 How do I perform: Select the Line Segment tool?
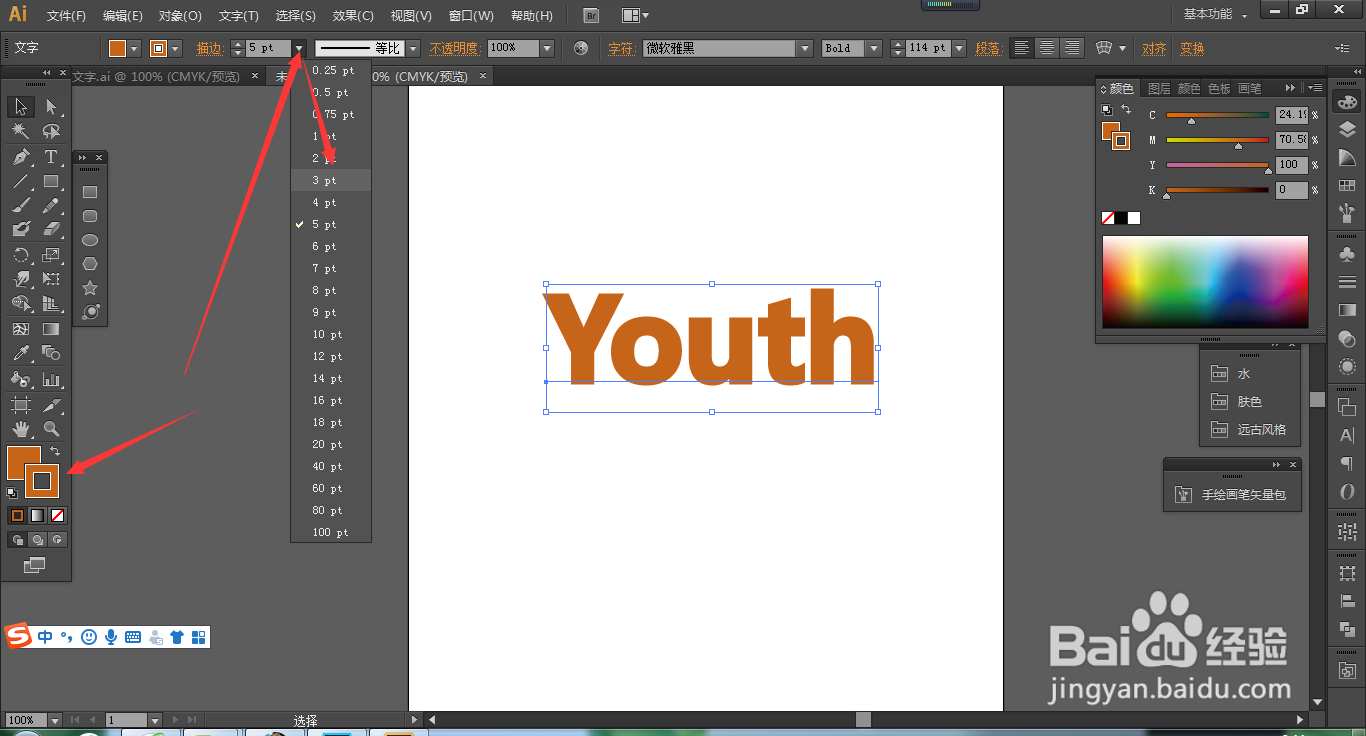pyautogui.click(x=21, y=181)
